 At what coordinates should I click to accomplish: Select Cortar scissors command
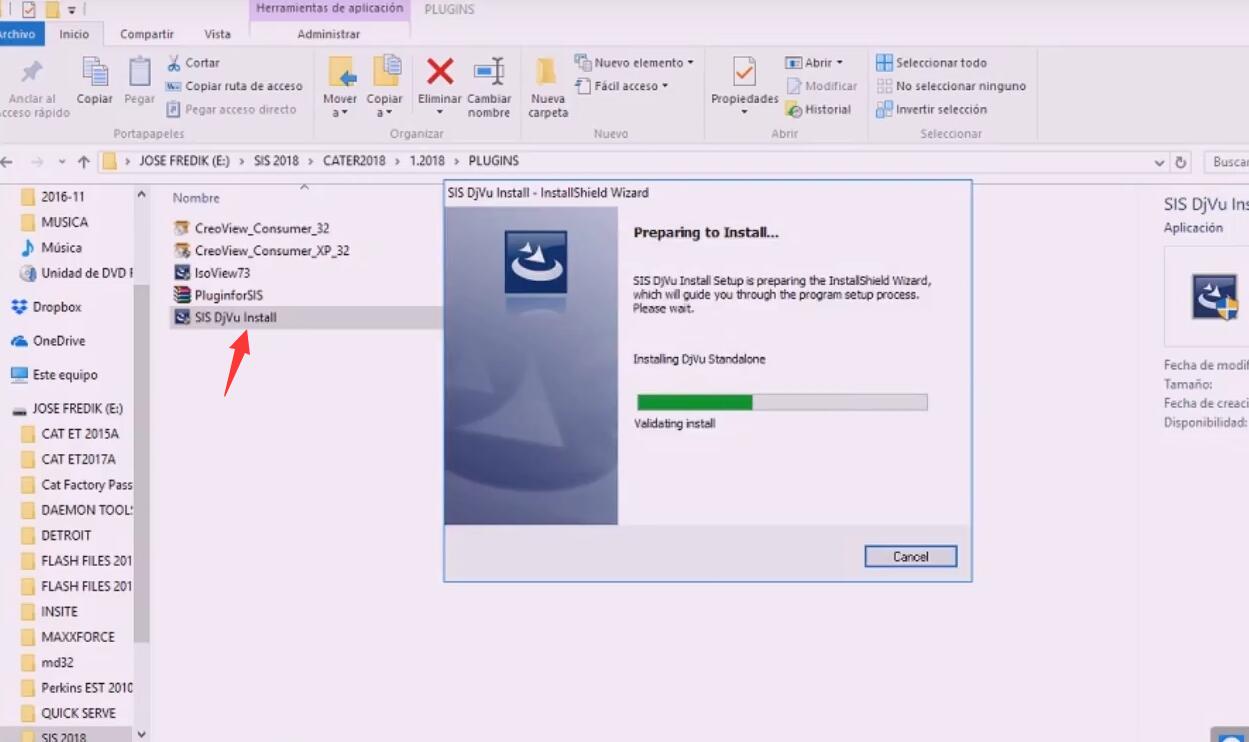[x=193, y=62]
